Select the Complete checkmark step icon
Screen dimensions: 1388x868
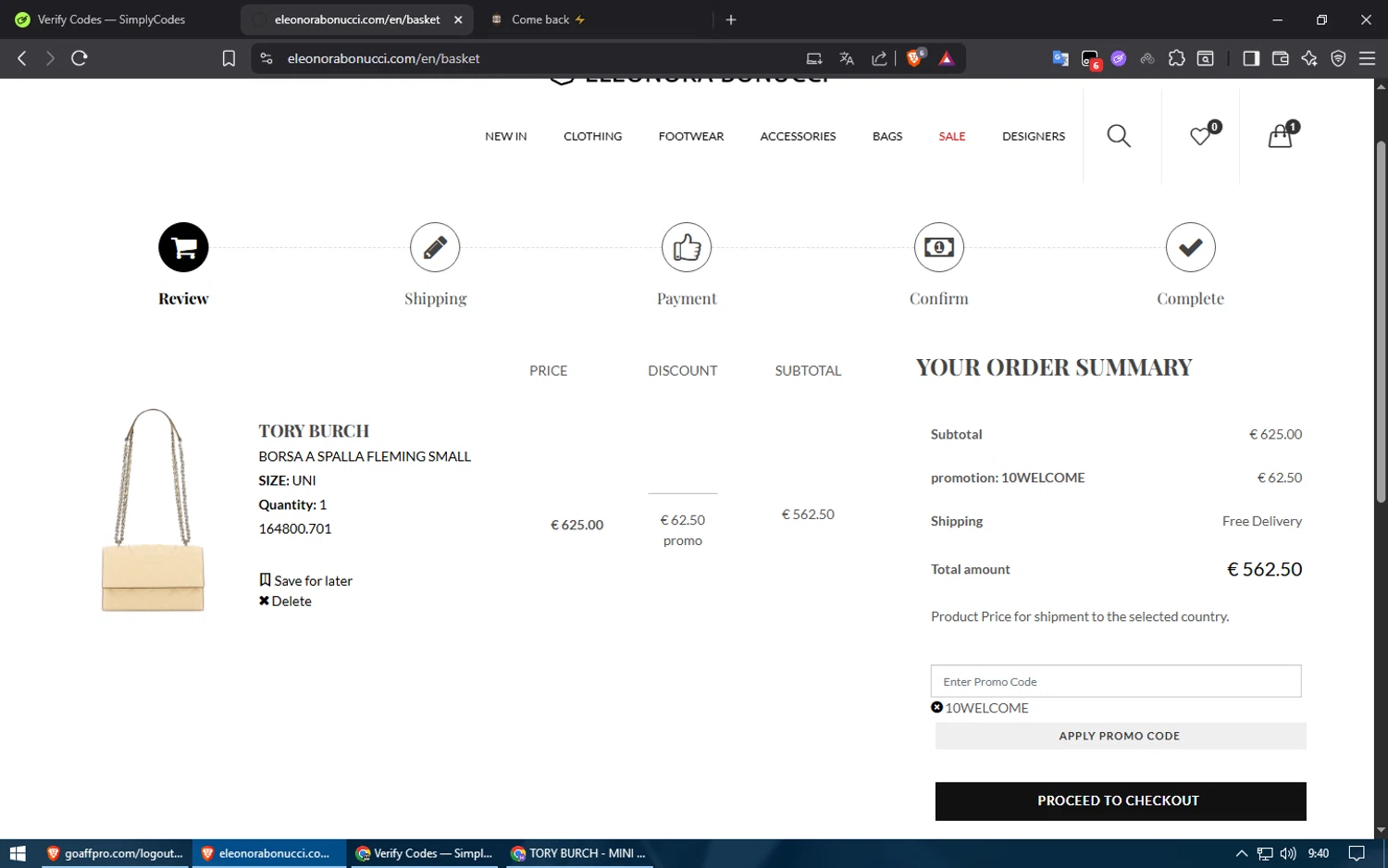[x=1191, y=247]
